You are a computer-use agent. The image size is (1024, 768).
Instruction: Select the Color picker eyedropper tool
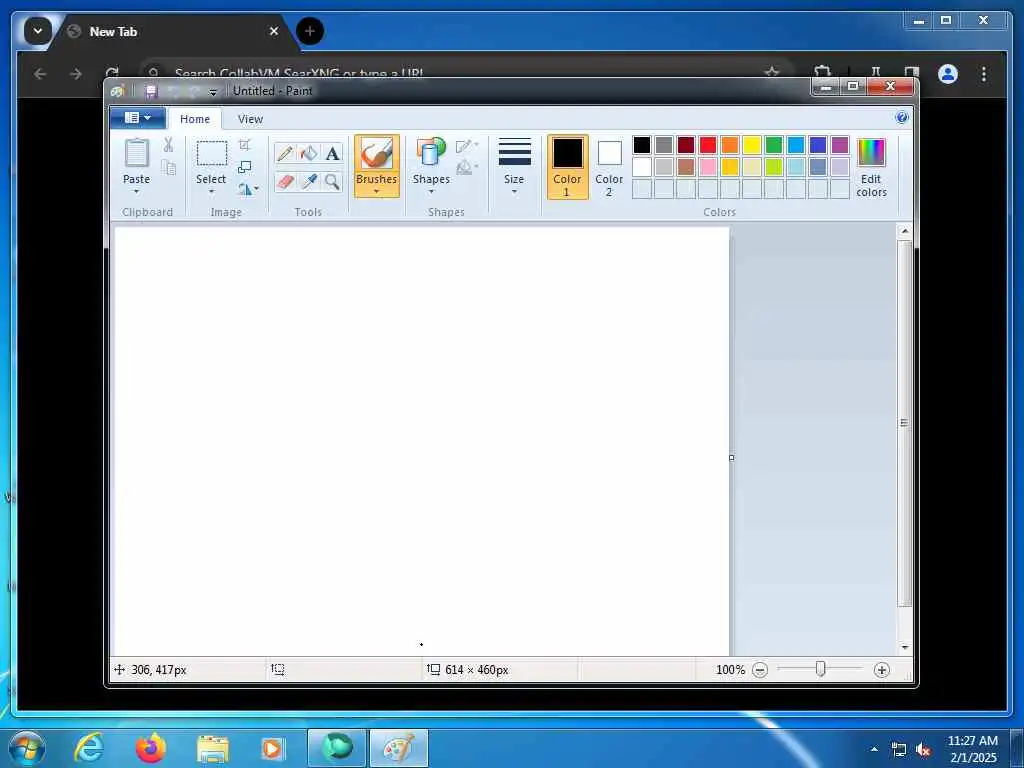pyautogui.click(x=308, y=182)
